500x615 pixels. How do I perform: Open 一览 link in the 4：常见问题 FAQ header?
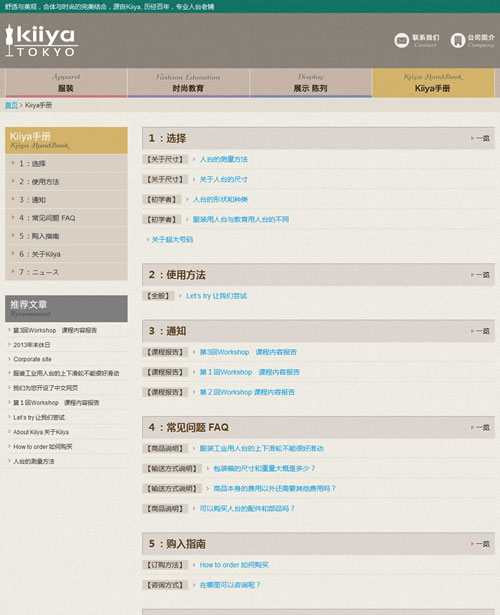coord(480,427)
